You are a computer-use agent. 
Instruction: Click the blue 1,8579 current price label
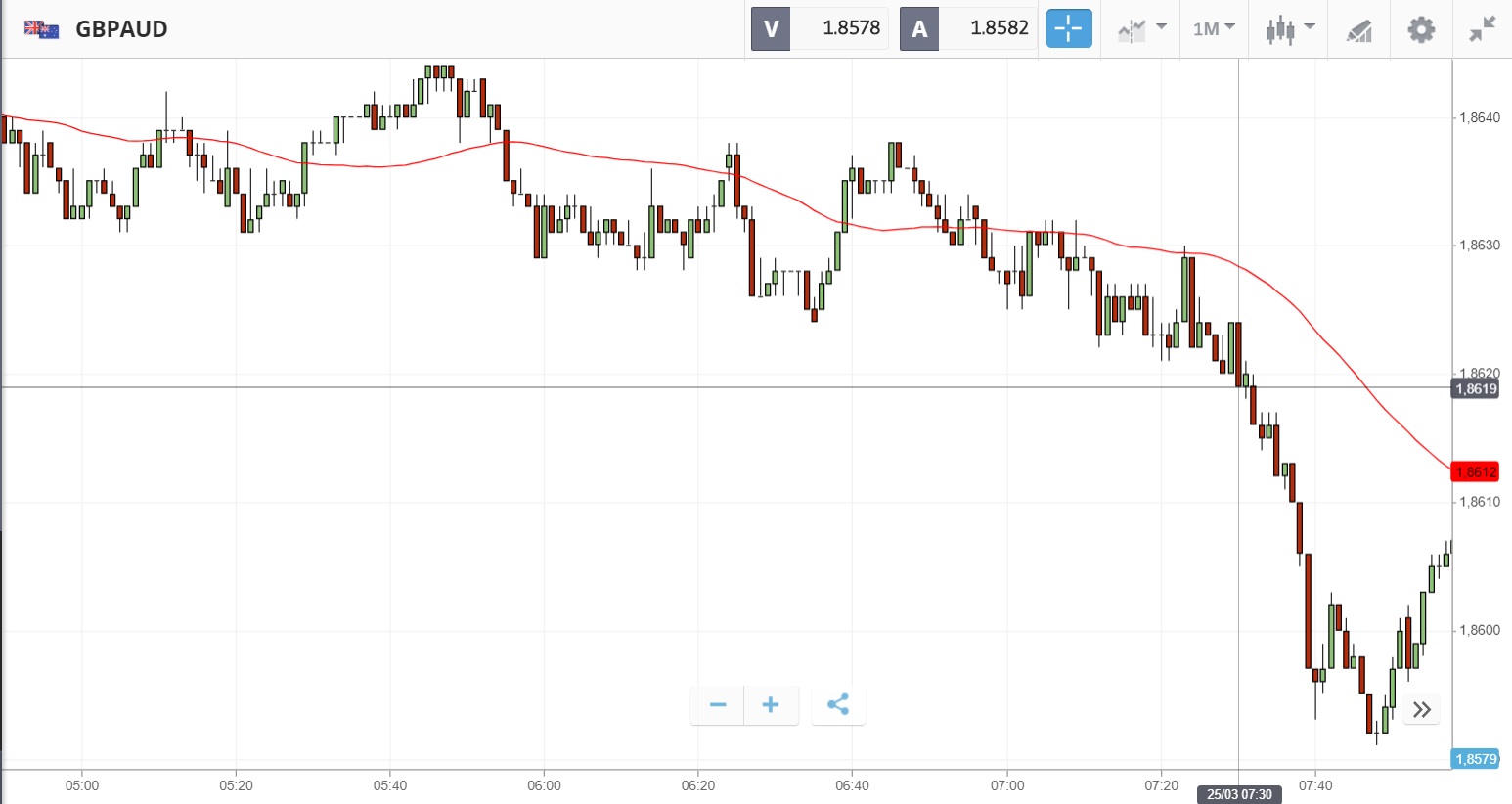(x=1475, y=759)
